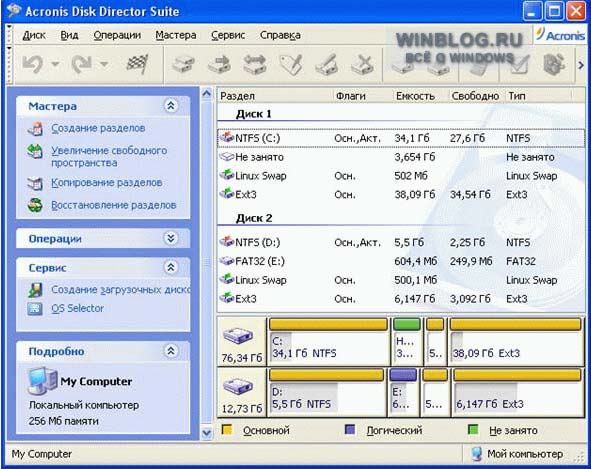Click the My Computer icon in Подробно
591x469 pixels.
point(42,381)
